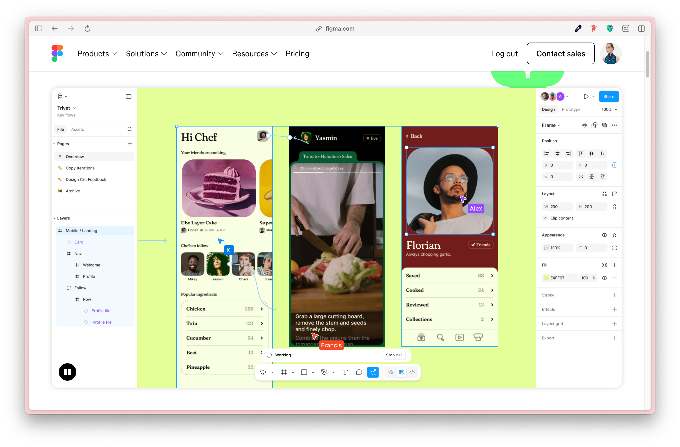Go back in the browser

tap(55, 28)
